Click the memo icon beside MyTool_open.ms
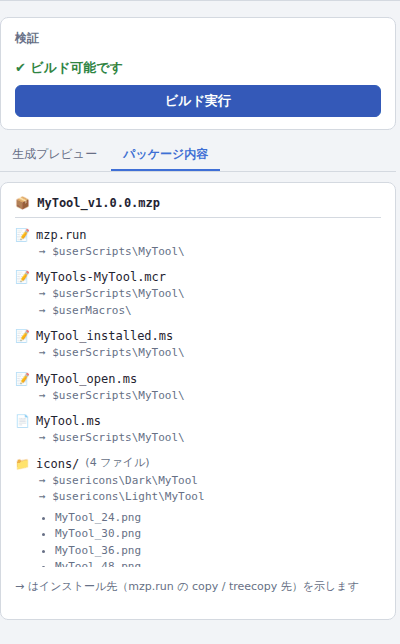Screen dimensions: 400x644 tap(22, 379)
